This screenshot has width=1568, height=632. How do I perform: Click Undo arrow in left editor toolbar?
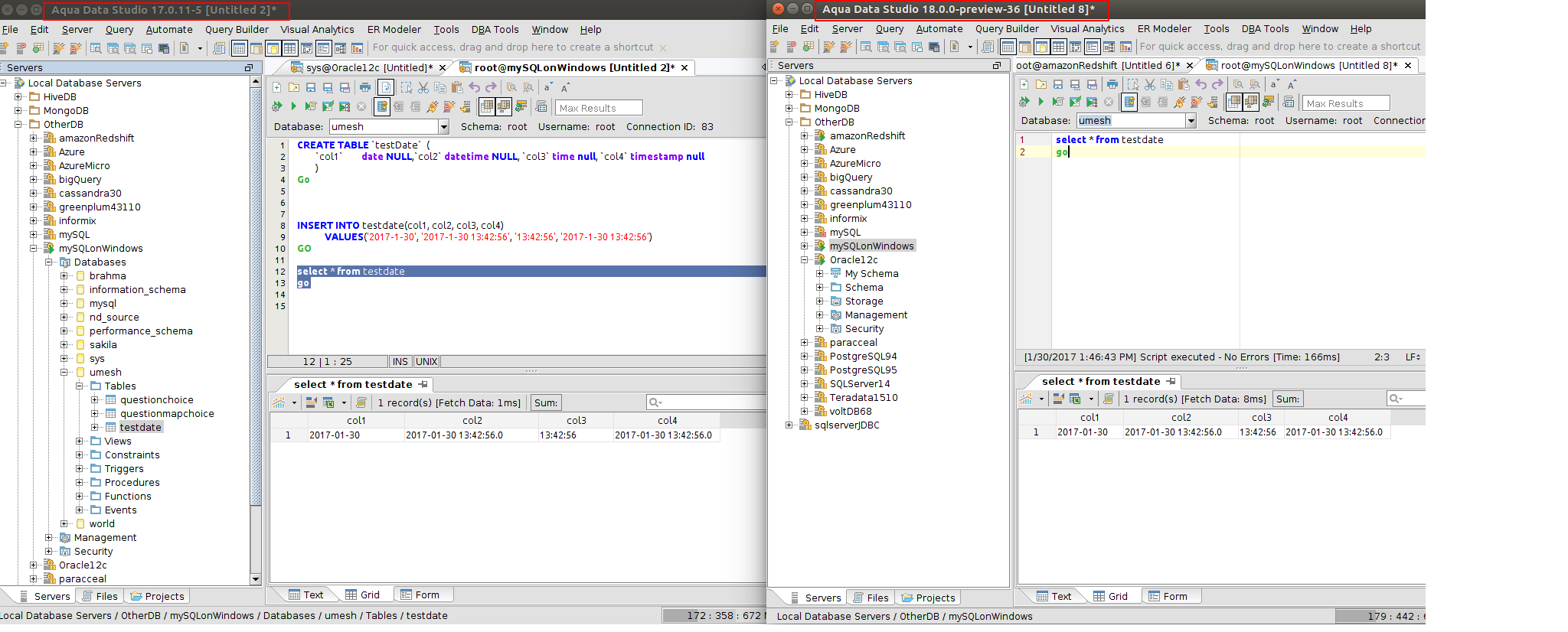point(474,87)
